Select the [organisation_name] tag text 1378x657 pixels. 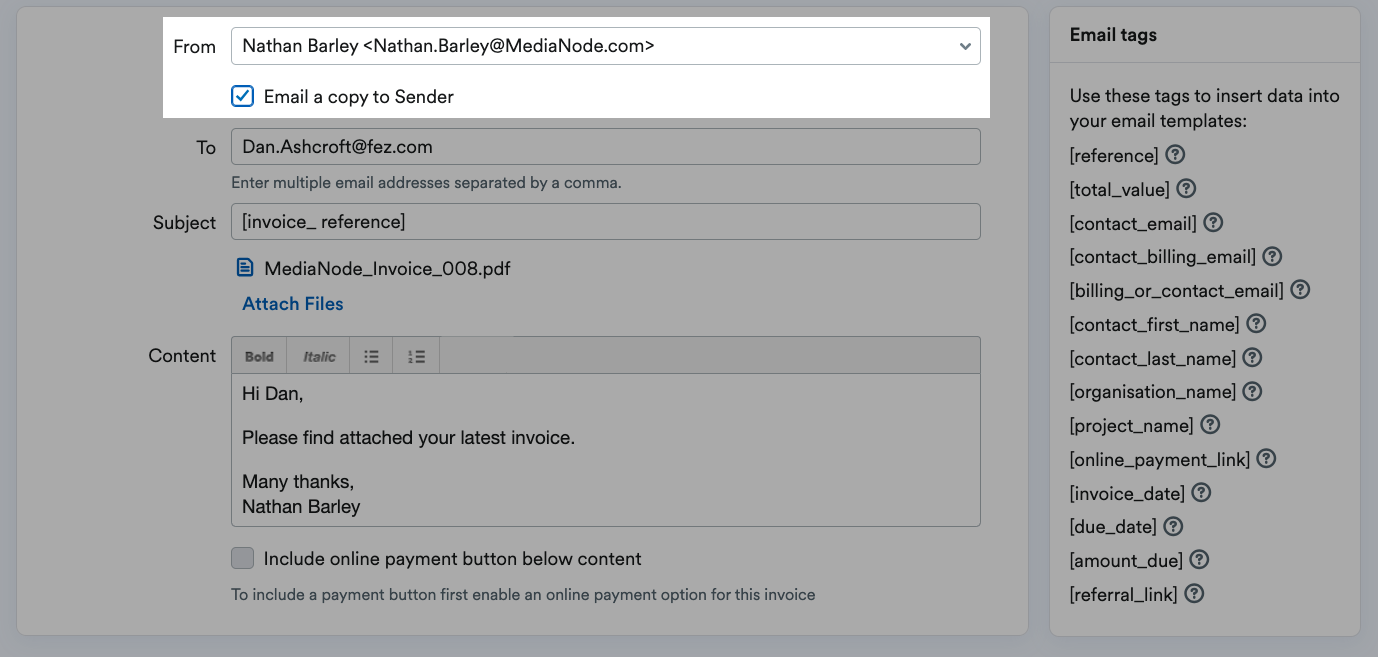[x=1153, y=392]
